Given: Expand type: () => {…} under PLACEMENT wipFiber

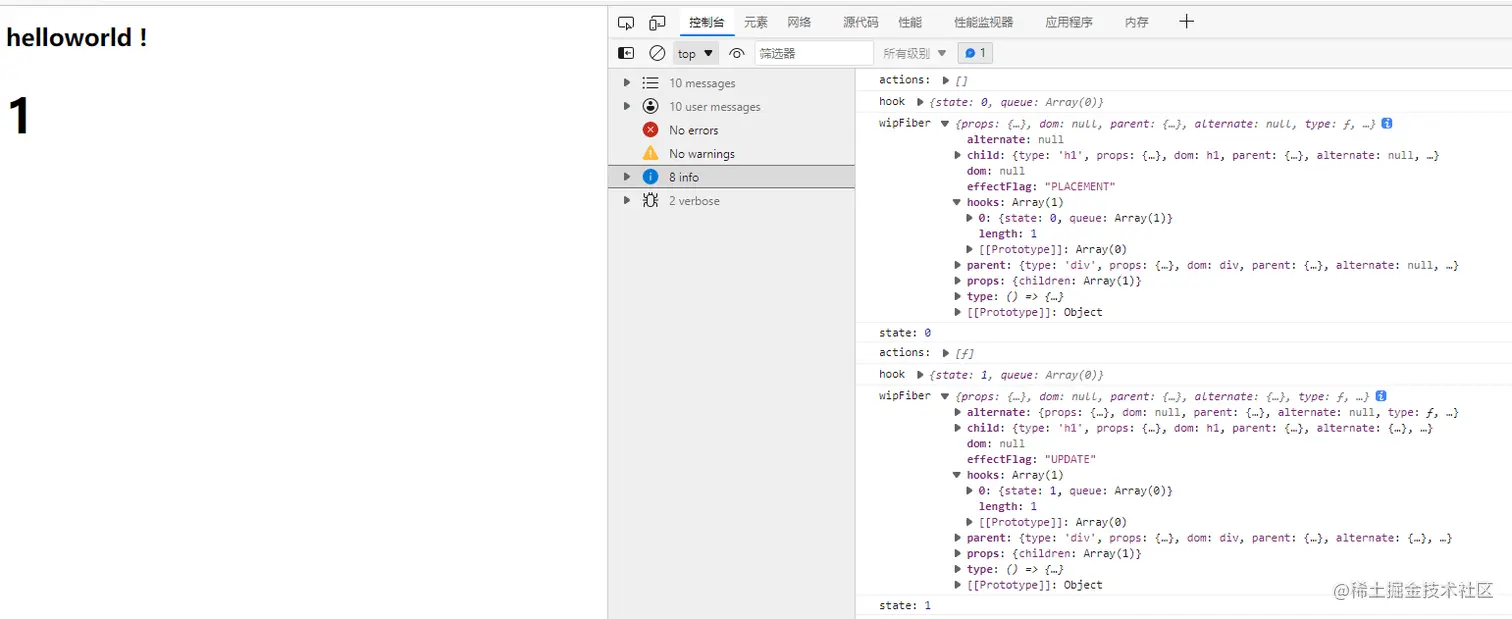Looking at the screenshot, I should pos(958,296).
